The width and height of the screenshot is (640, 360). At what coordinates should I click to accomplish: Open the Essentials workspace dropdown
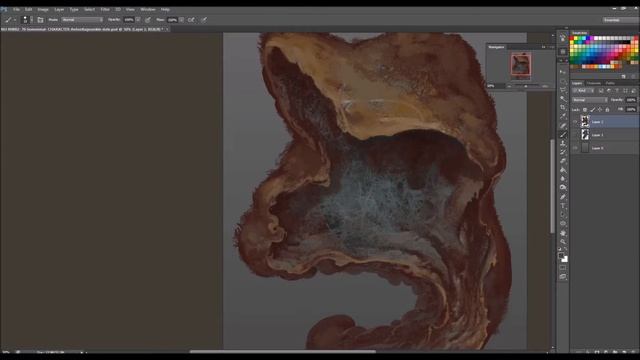[x=620, y=20]
